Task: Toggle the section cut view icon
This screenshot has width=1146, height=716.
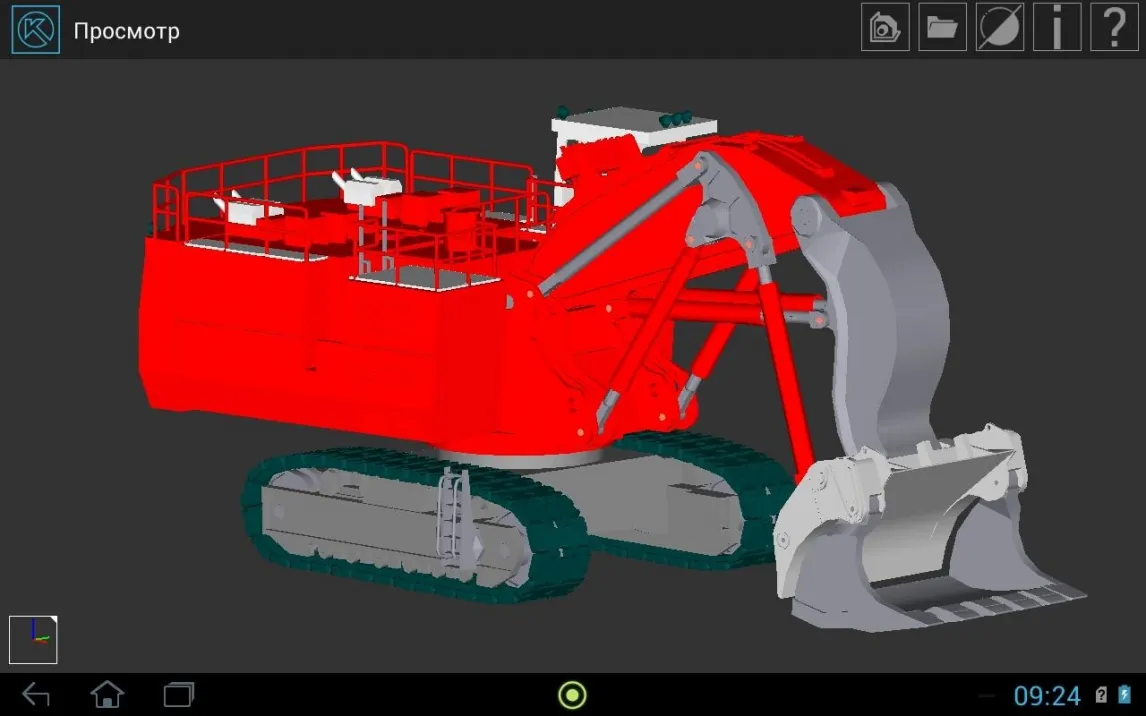Action: point(999,27)
